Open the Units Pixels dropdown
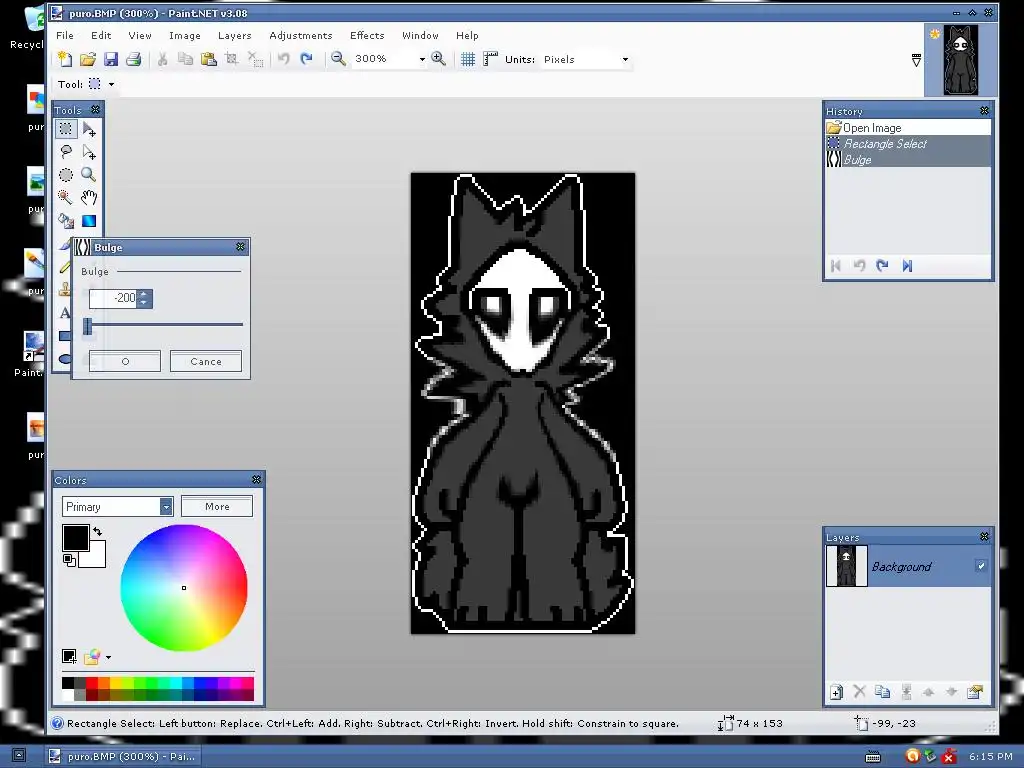Image resolution: width=1024 pixels, height=768 pixels. click(x=625, y=59)
